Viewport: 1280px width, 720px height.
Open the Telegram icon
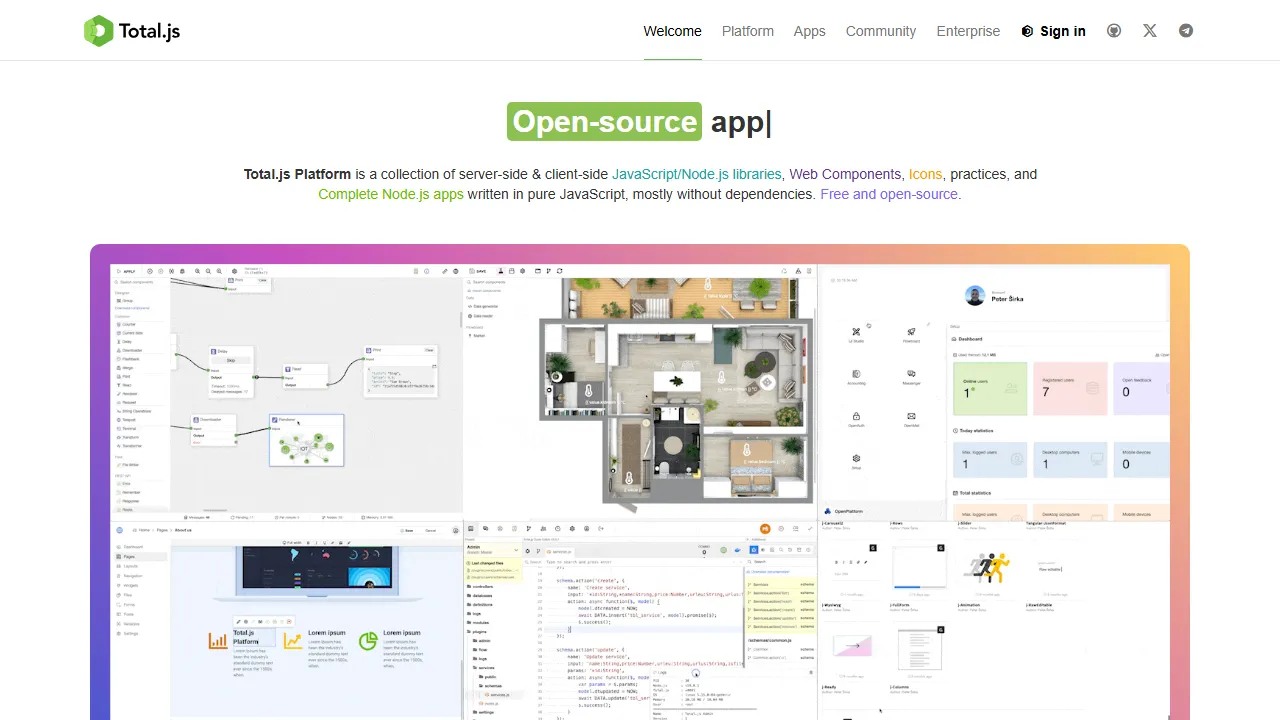pos(1186,30)
